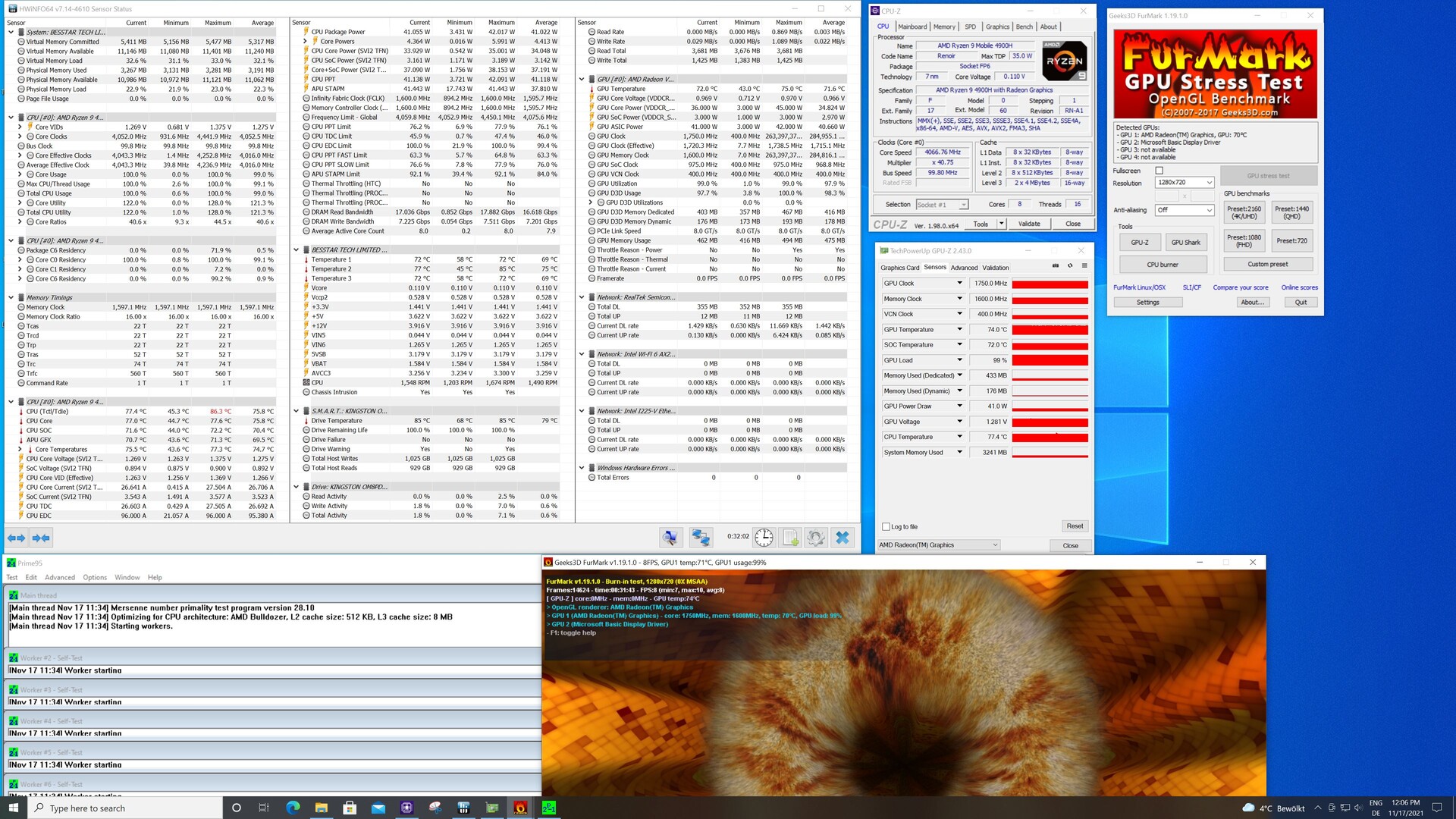The image size is (1456, 819).
Task: Open the GPU-Z hamburger menu icon
Action: (x=1084, y=266)
